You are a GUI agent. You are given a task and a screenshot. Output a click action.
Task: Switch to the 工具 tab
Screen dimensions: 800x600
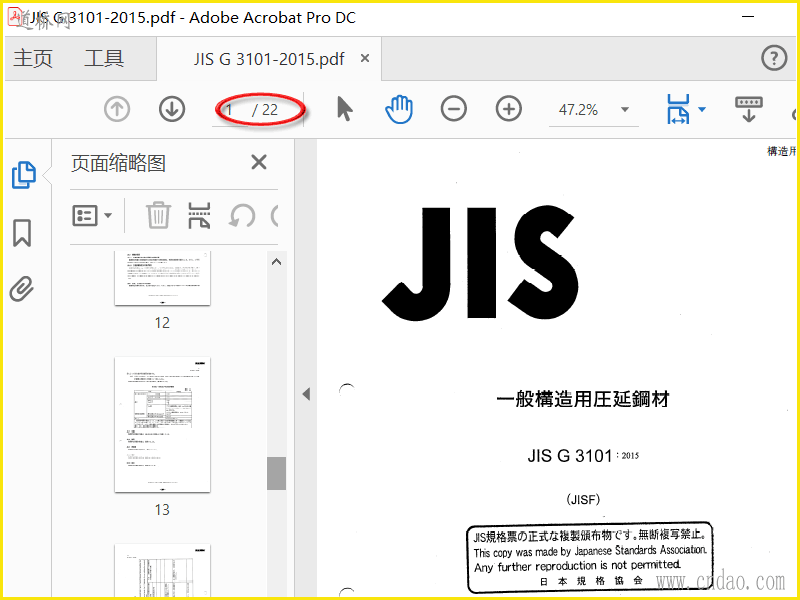pyautogui.click(x=104, y=58)
